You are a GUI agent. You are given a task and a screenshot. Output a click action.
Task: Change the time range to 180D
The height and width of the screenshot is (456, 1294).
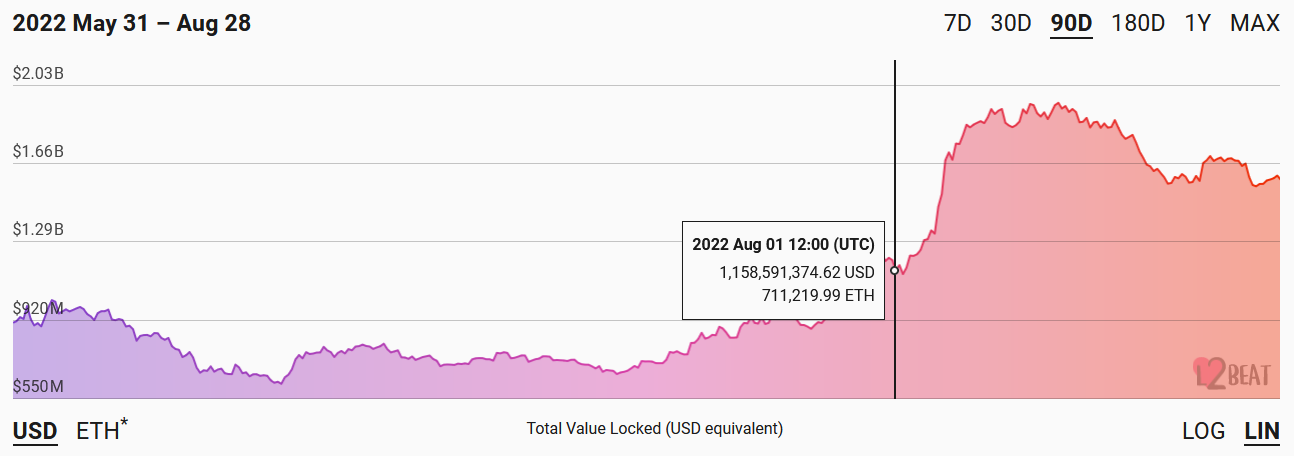point(1138,23)
